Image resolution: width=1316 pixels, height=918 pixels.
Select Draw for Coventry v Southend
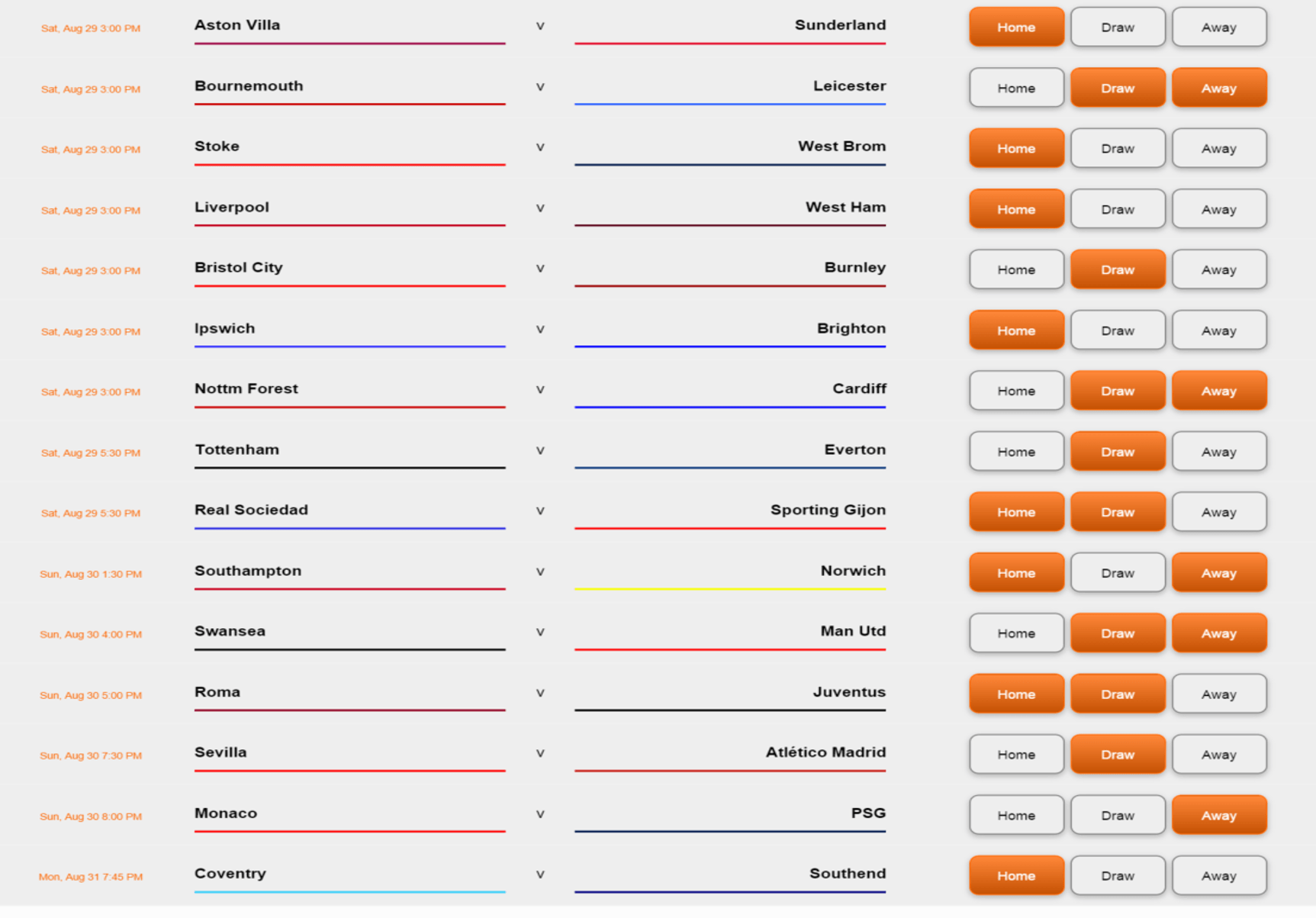click(1118, 876)
